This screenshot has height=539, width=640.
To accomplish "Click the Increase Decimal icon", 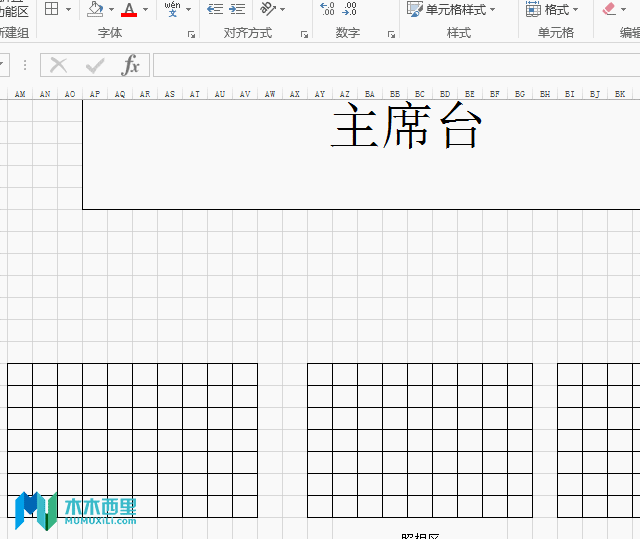I will pos(327,9).
